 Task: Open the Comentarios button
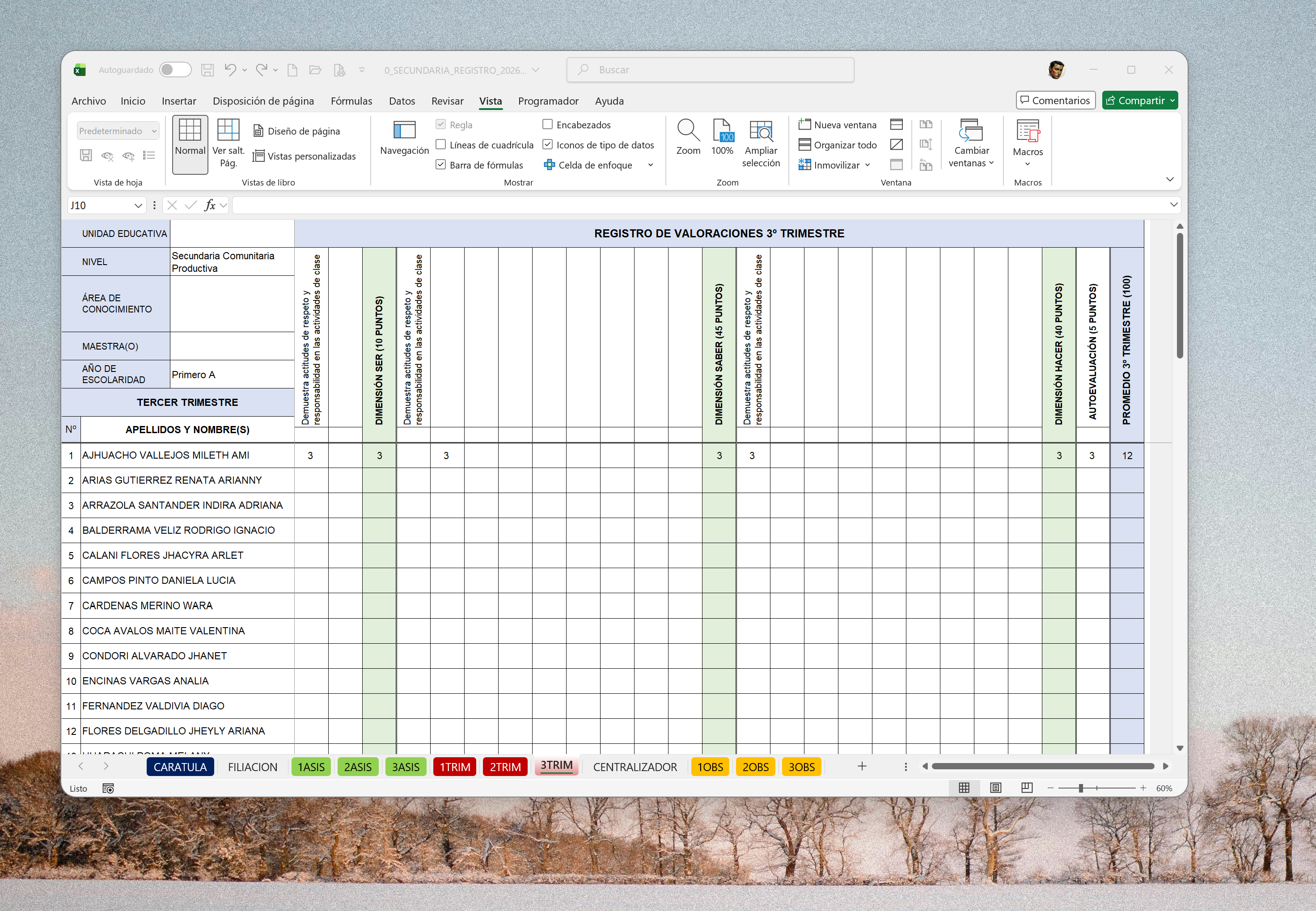1055,101
